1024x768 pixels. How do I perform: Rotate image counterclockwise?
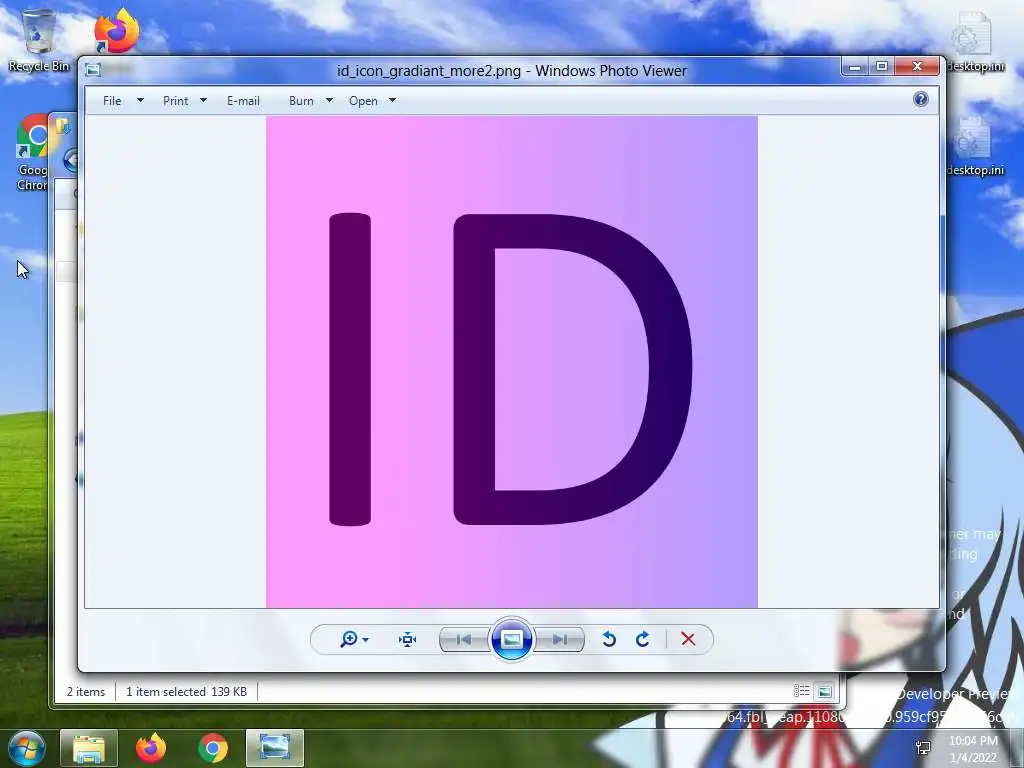tap(609, 639)
